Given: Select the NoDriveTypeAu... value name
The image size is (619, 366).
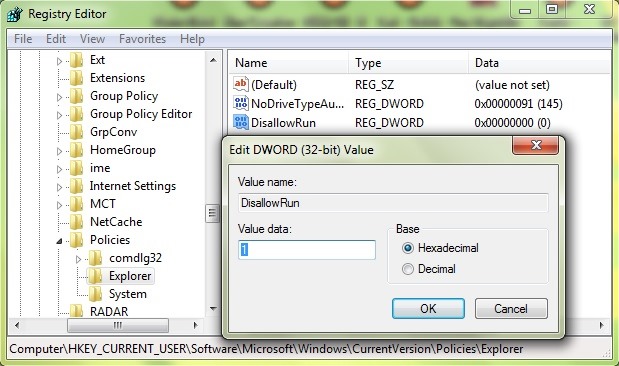Looking at the screenshot, I should coord(297,103).
